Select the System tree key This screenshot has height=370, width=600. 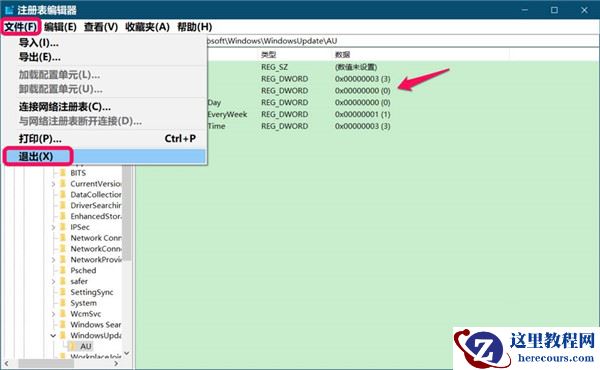(x=83, y=303)
